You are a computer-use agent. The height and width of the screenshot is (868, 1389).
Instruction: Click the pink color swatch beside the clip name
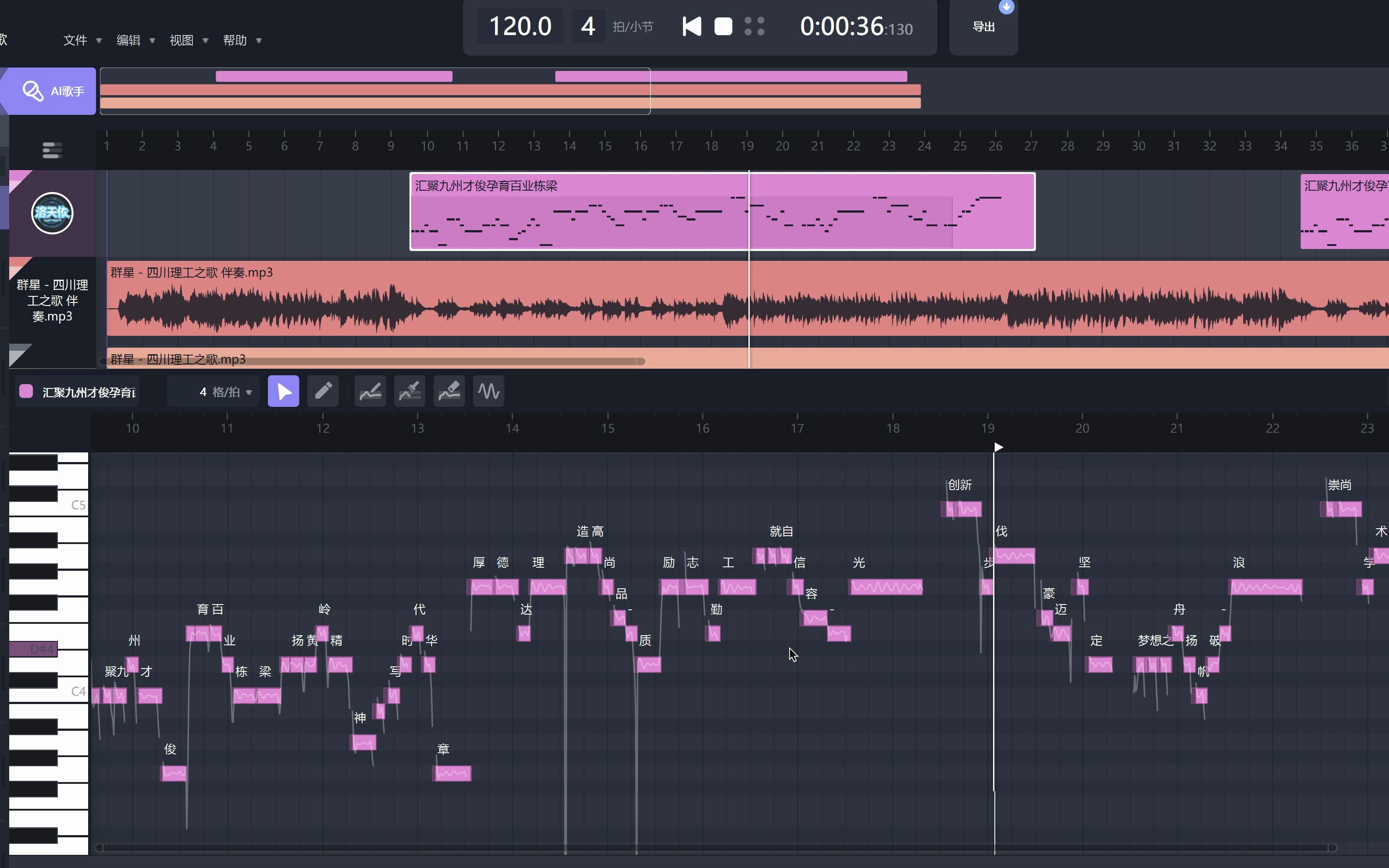(26, 391)
